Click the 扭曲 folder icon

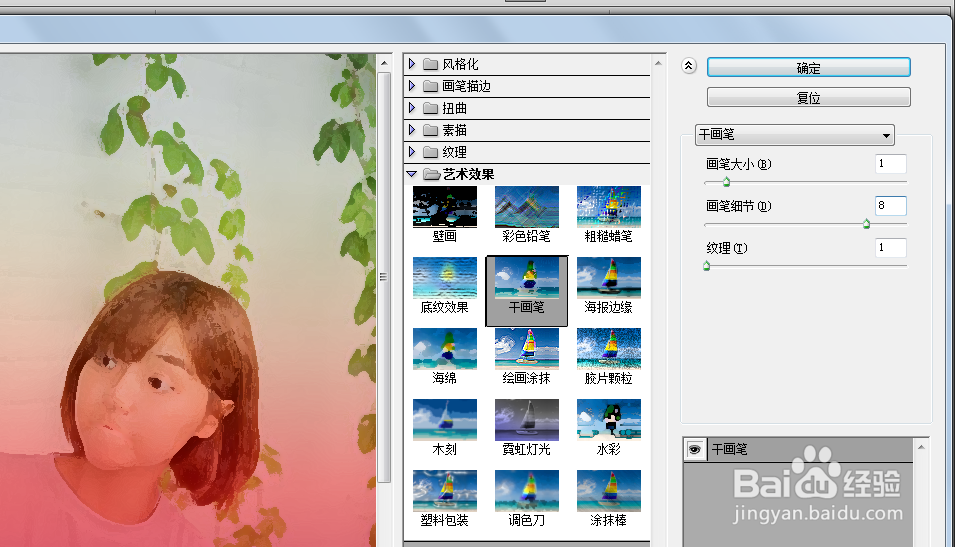(431, 108)
